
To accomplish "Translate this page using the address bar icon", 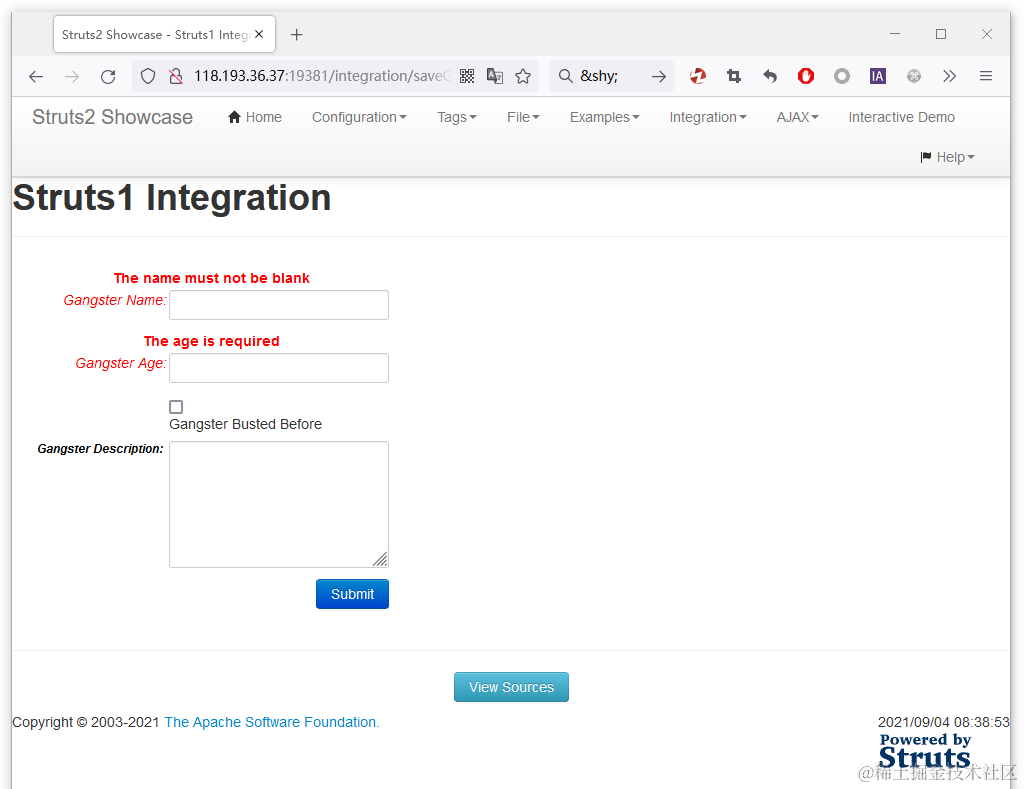I will click(495, 76).
